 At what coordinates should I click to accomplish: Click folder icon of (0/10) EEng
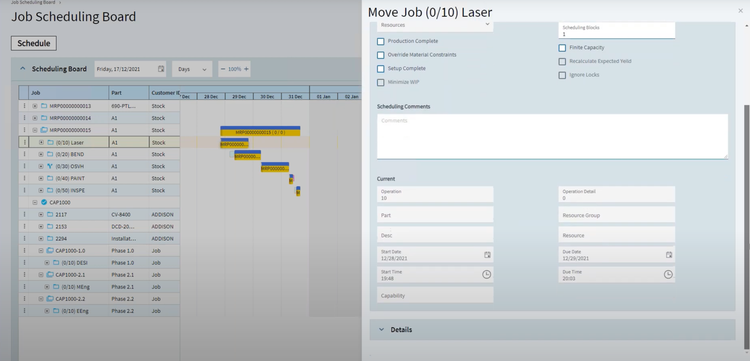[56, 311]
